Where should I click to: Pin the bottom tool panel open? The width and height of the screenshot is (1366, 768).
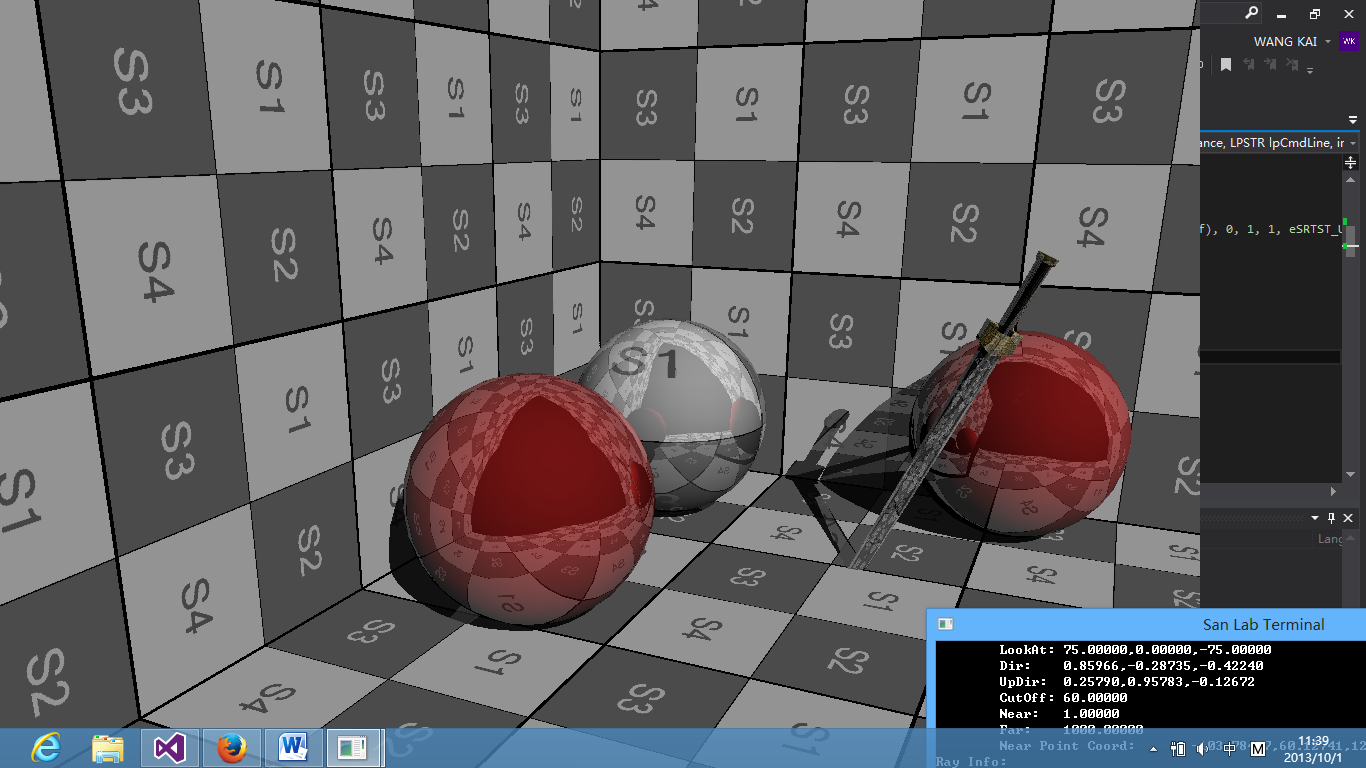point(1332,518)
